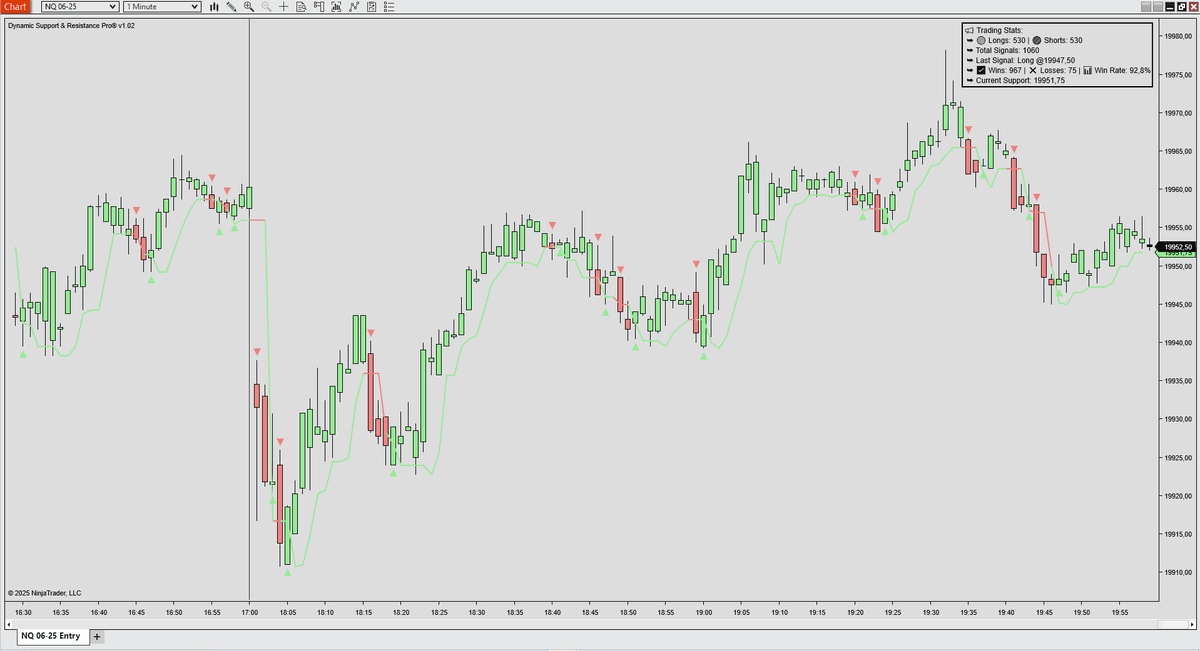Open the Strategies icon in toolbar
This screenshot has height=651, width=1200.
[x=353, y=7]
